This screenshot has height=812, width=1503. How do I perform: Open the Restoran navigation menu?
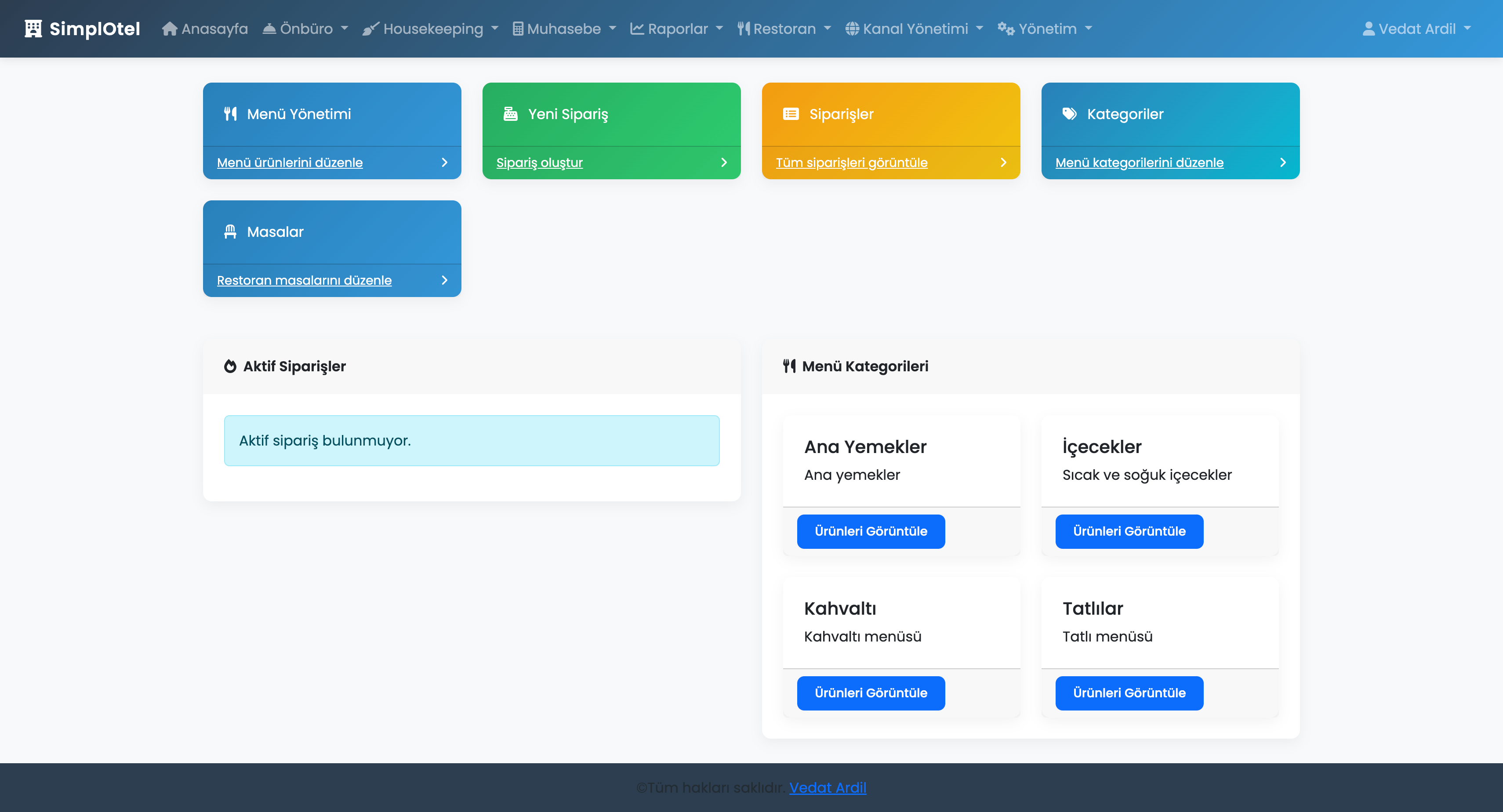[x=784, y=29]
